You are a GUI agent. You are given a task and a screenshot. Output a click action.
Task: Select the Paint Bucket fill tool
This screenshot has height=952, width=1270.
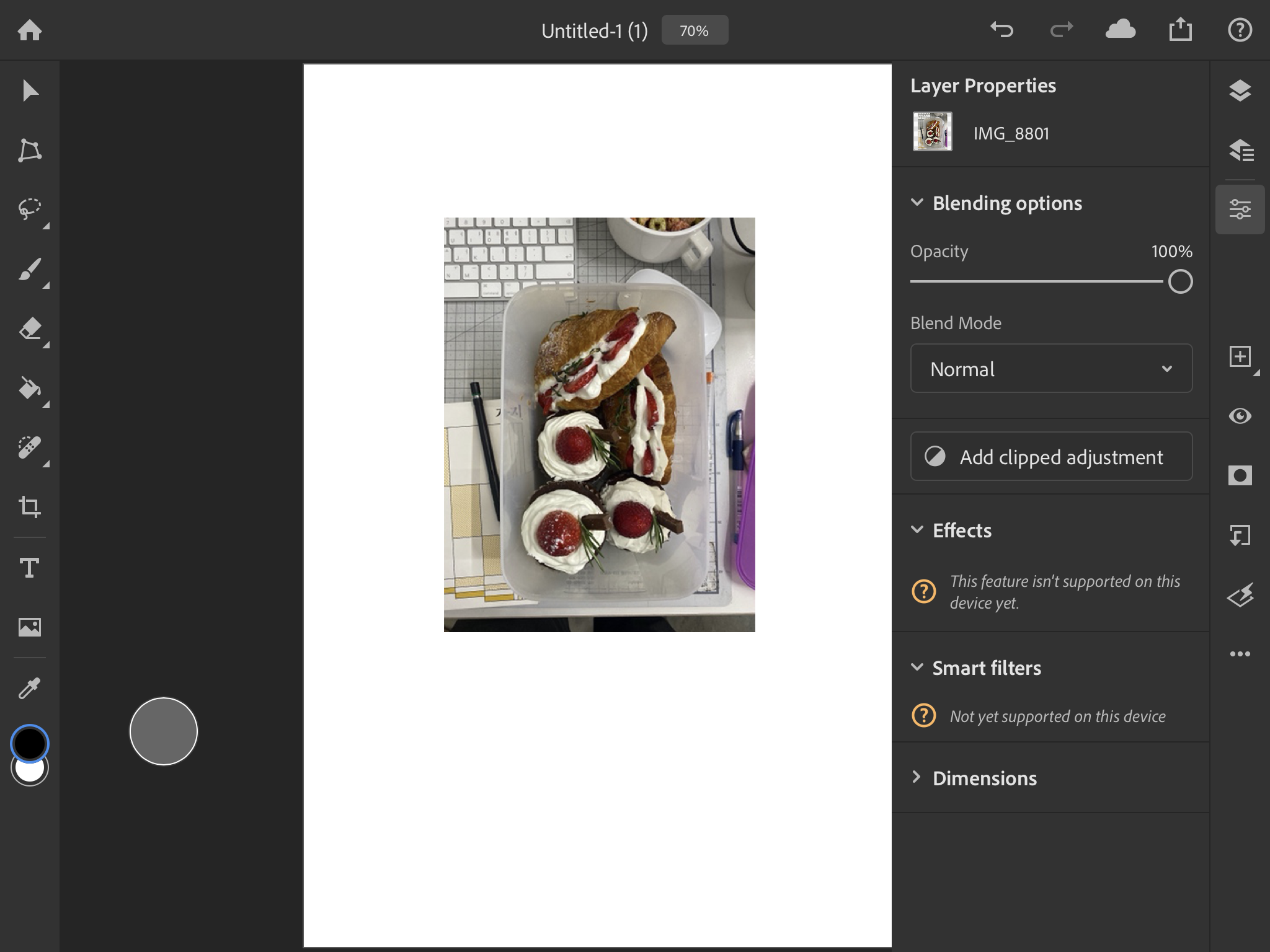(29, 389)
